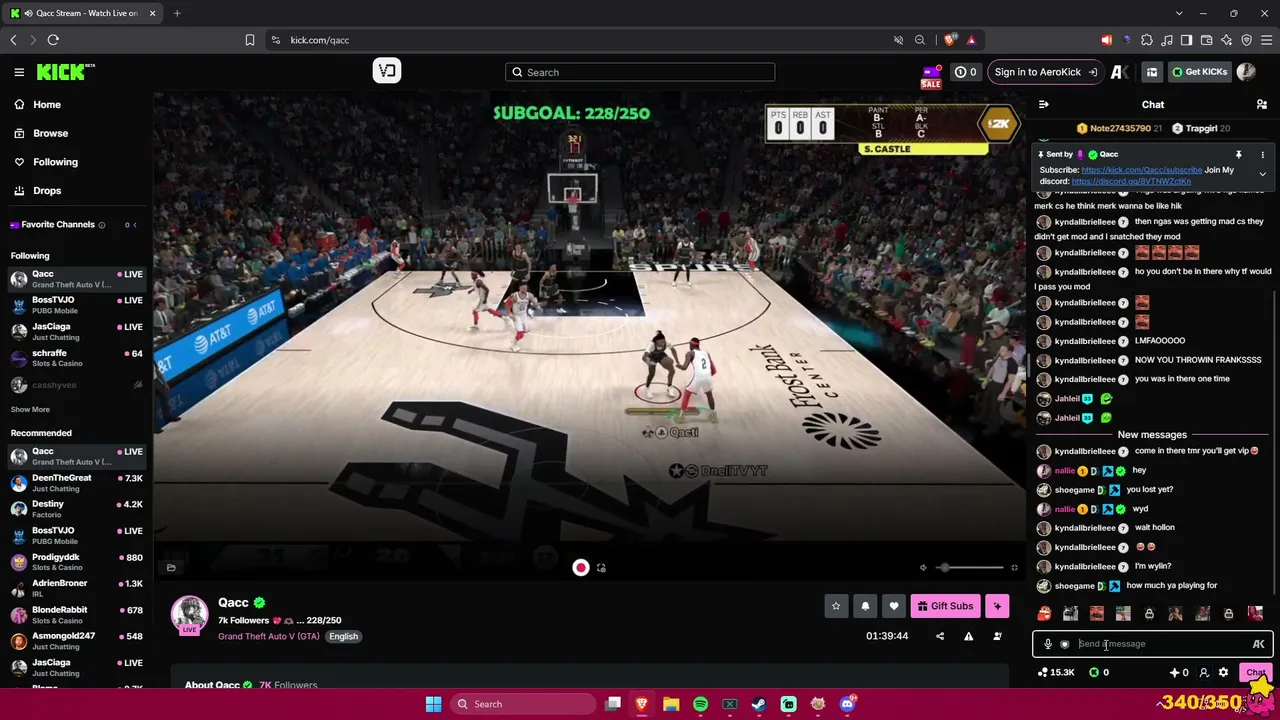The height and width of the screenshot is (720, 1280).
Task: Open DeenTheGreat in Recommended list
Action: (x=76, y=483)
